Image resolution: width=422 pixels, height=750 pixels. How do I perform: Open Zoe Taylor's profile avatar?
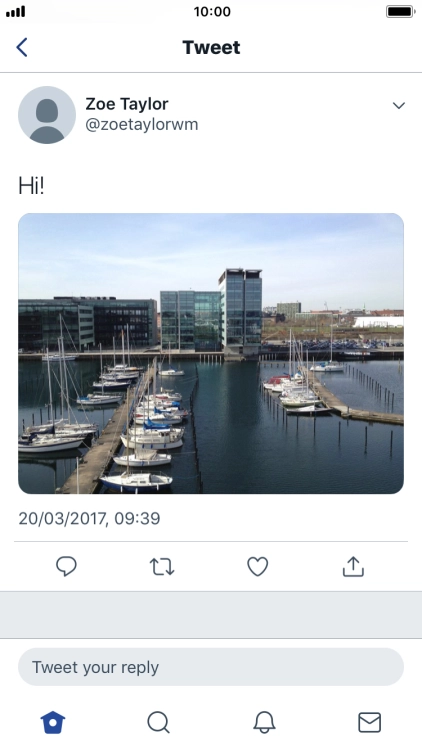47,115
